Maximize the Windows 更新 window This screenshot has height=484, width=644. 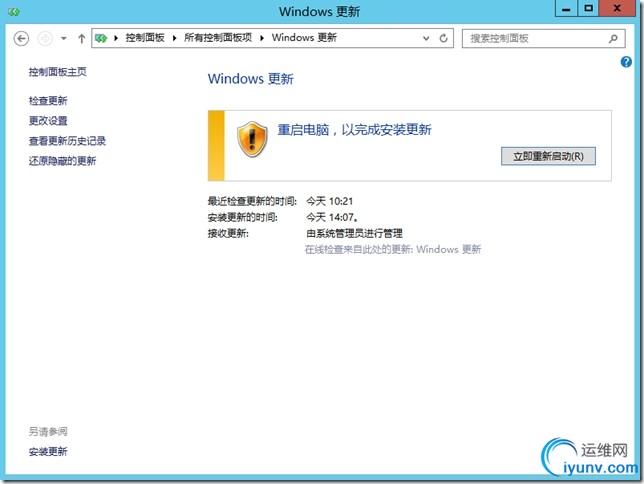click(588, 8)
